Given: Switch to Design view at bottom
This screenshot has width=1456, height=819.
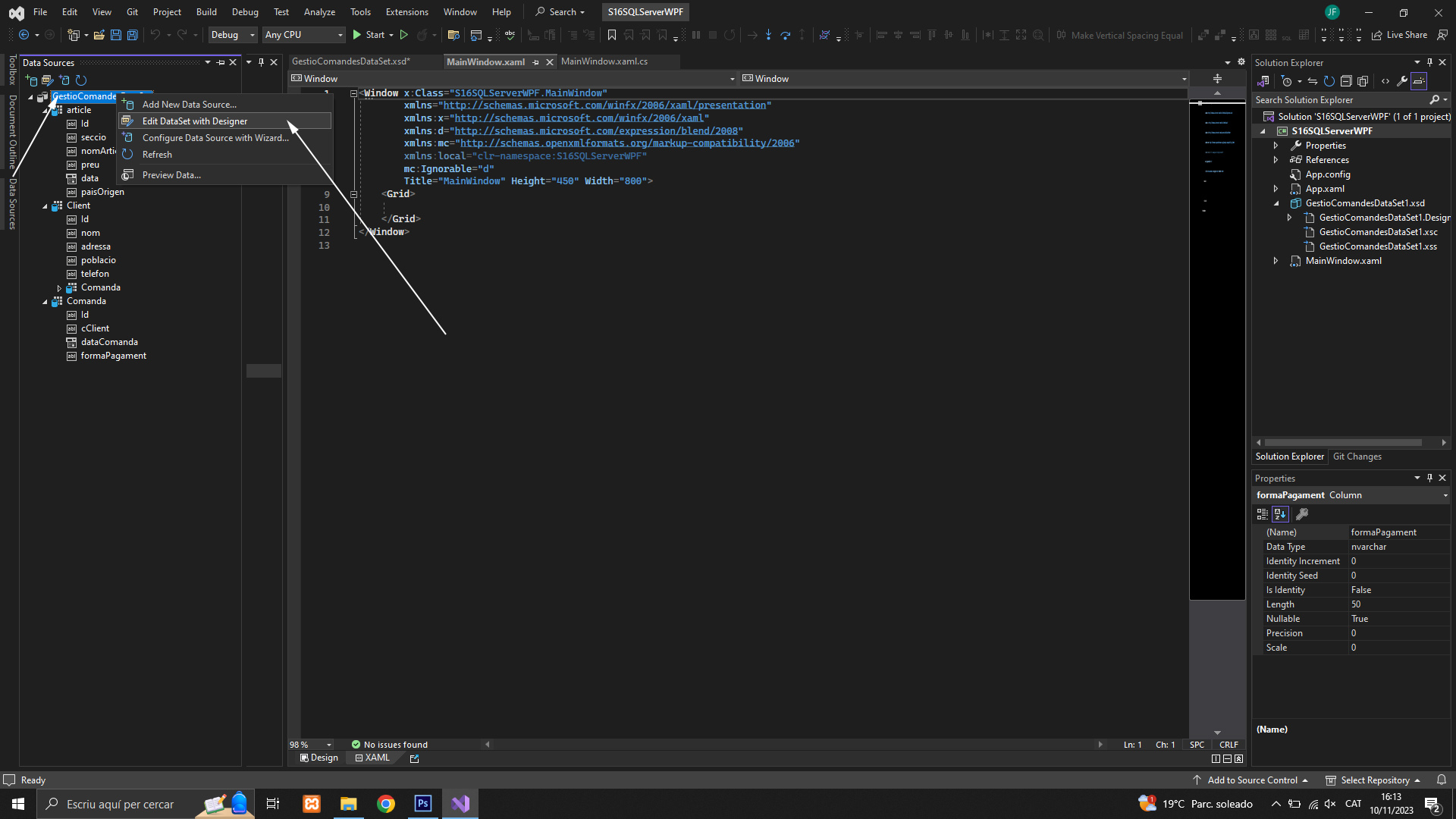Looking at the screenshot, I should pyautogui.click(x=319, y=758).
